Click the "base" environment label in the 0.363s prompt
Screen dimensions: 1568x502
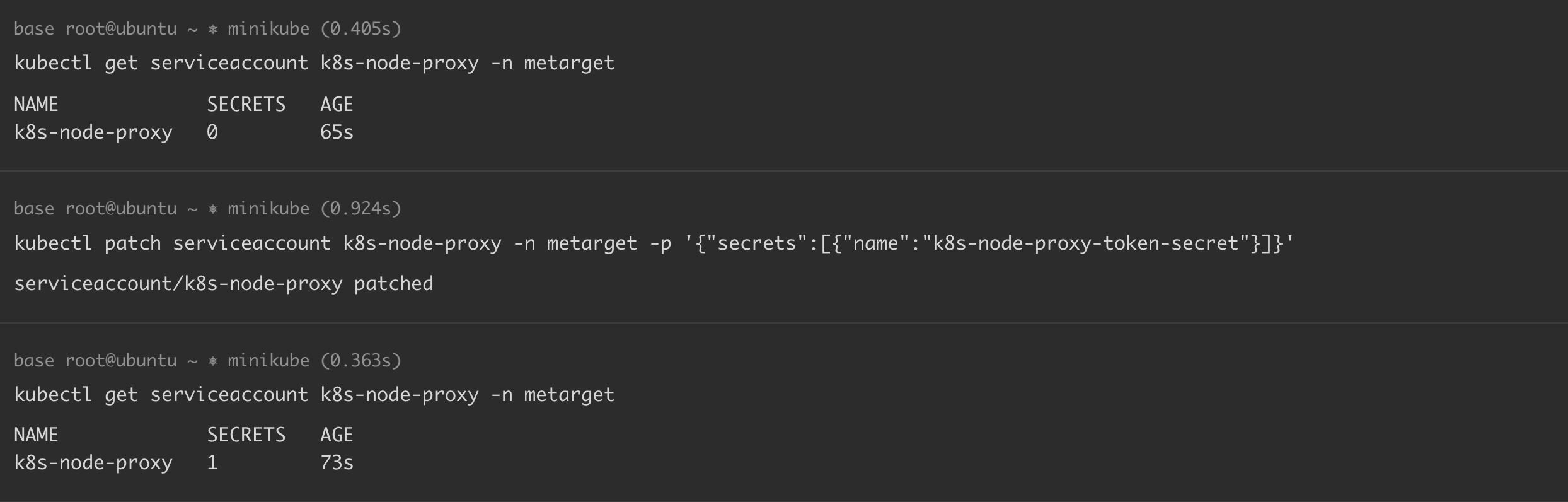(x=33, y=361)
